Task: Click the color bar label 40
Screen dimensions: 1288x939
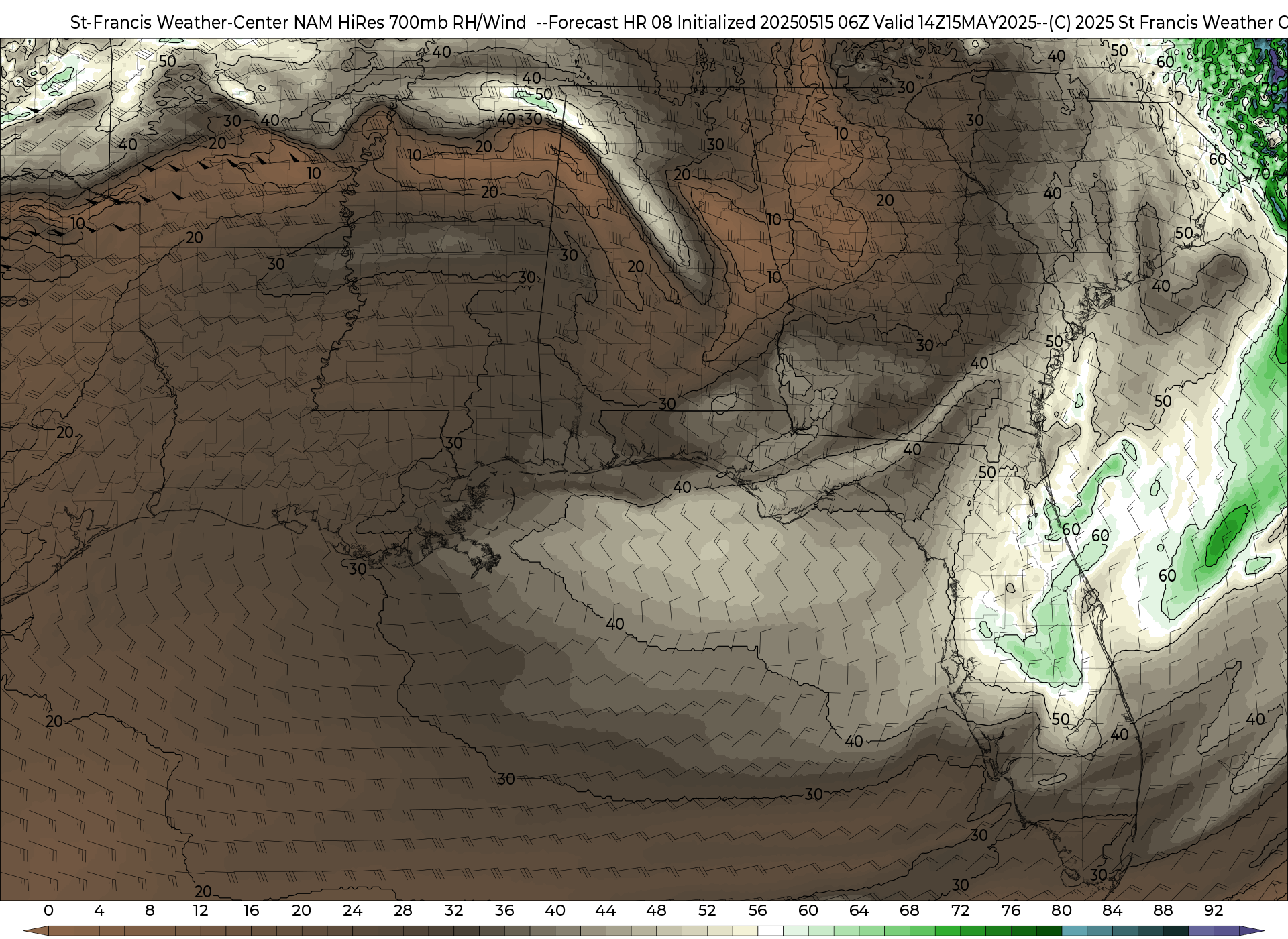Action: point(555,911)
